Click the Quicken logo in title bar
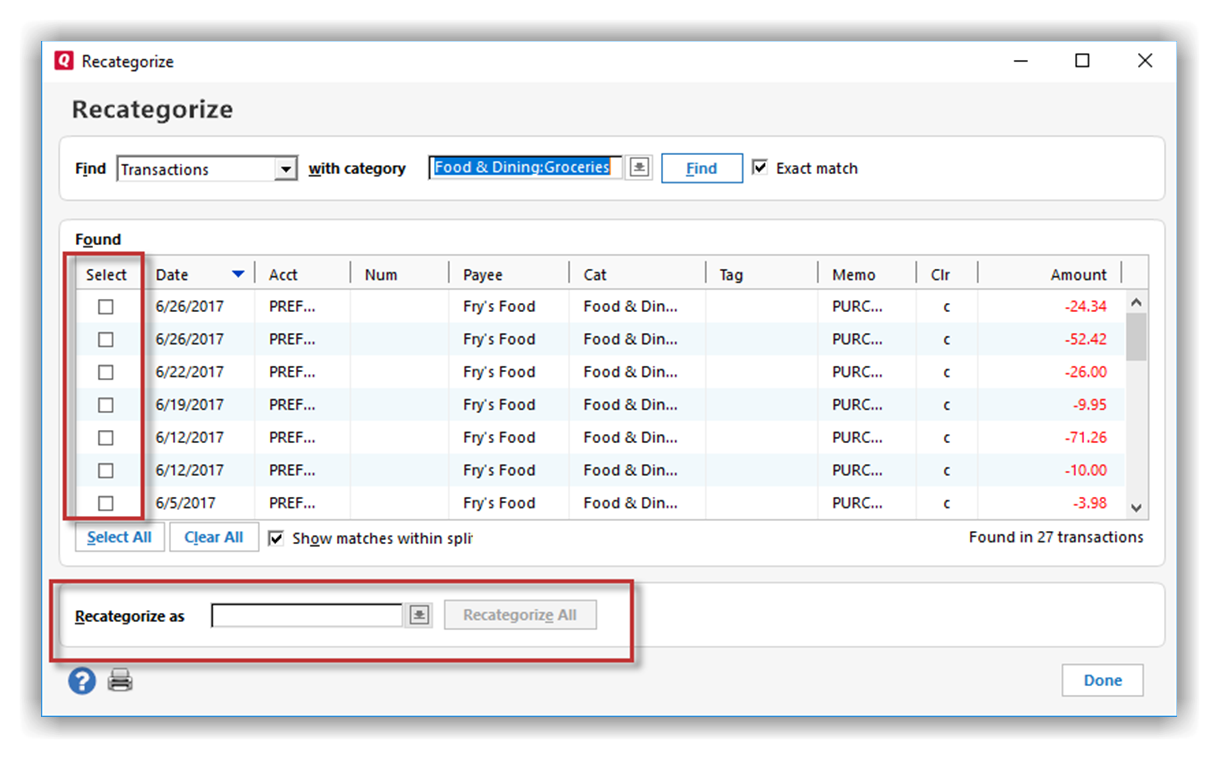Viewport: 1220px width, 760px height. coord(64,61)
